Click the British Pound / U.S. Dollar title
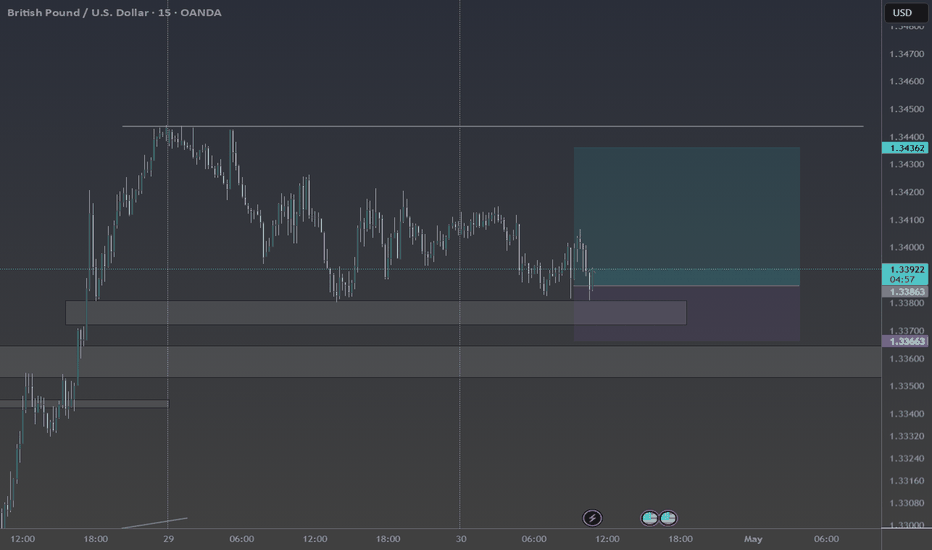932x550 pixels. tap(78, 12)
